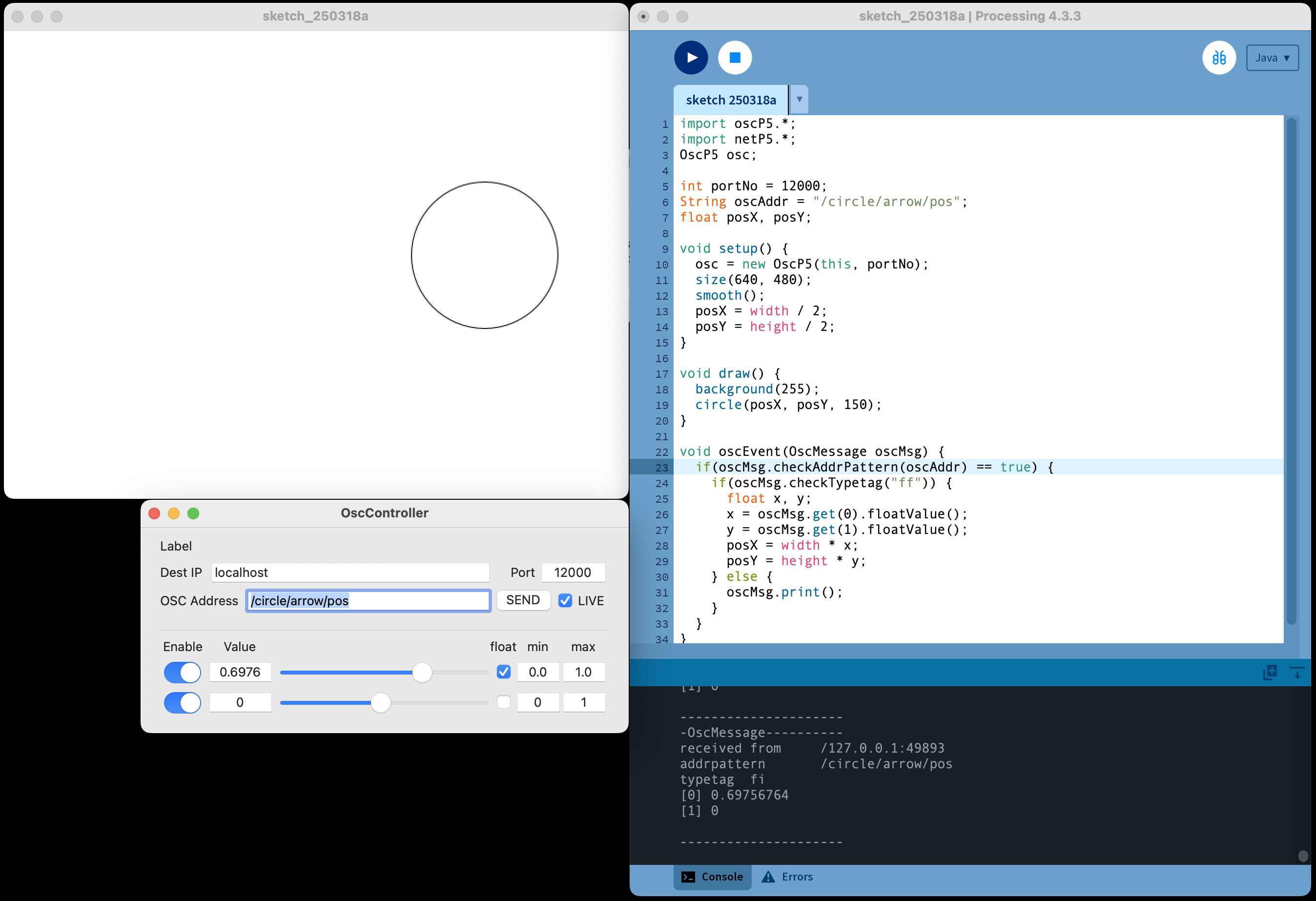The image size is (1316, 901).
Task: Click the 'if(oscMsg.checkTypetag("ff"))' line
Action: coord(832,483)
